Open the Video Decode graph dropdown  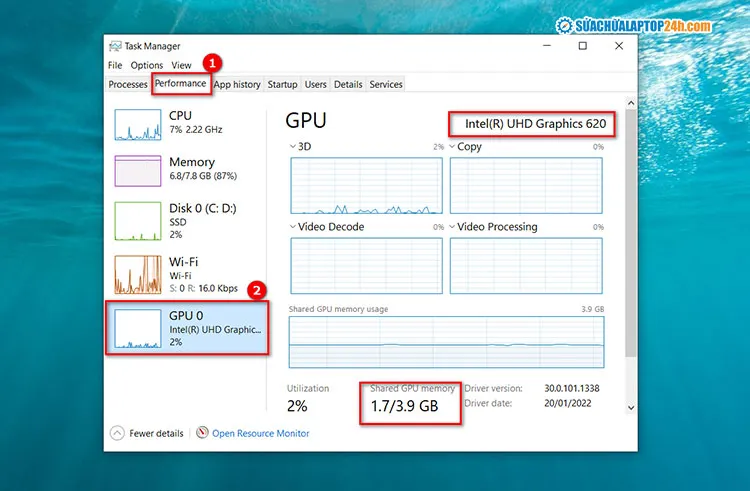(293, 227)
